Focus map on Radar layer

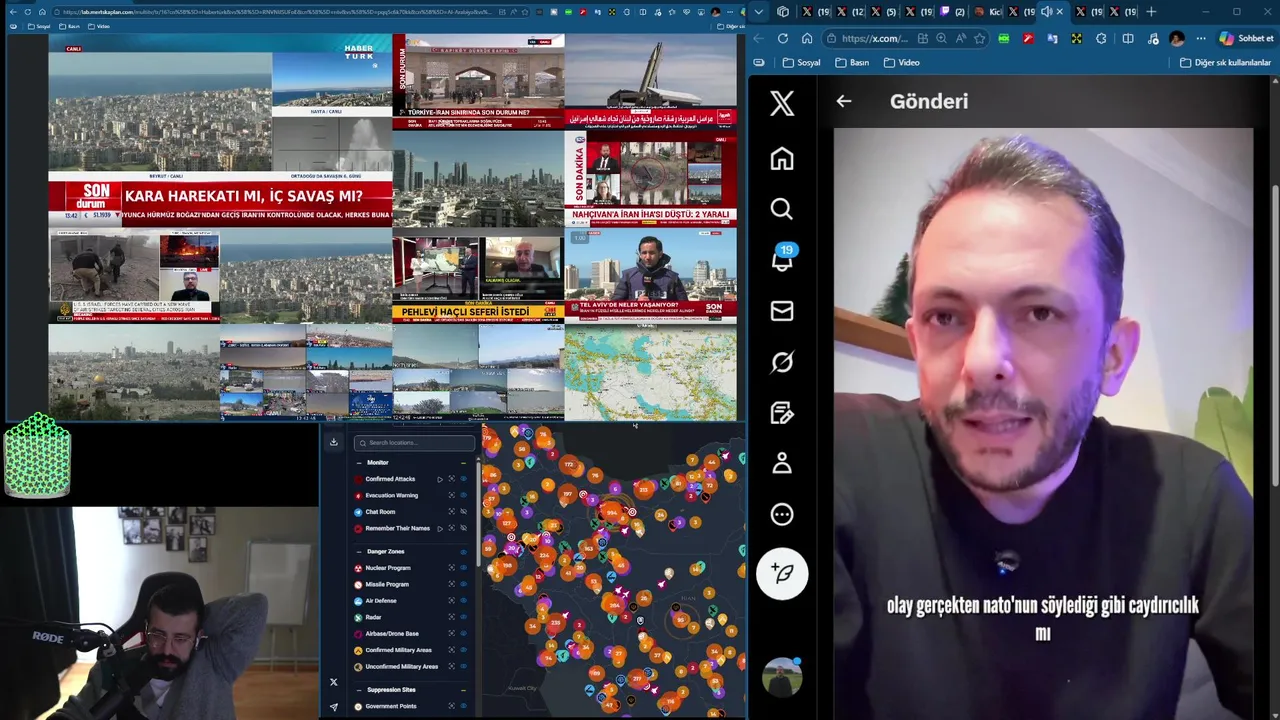click(451, 617)
